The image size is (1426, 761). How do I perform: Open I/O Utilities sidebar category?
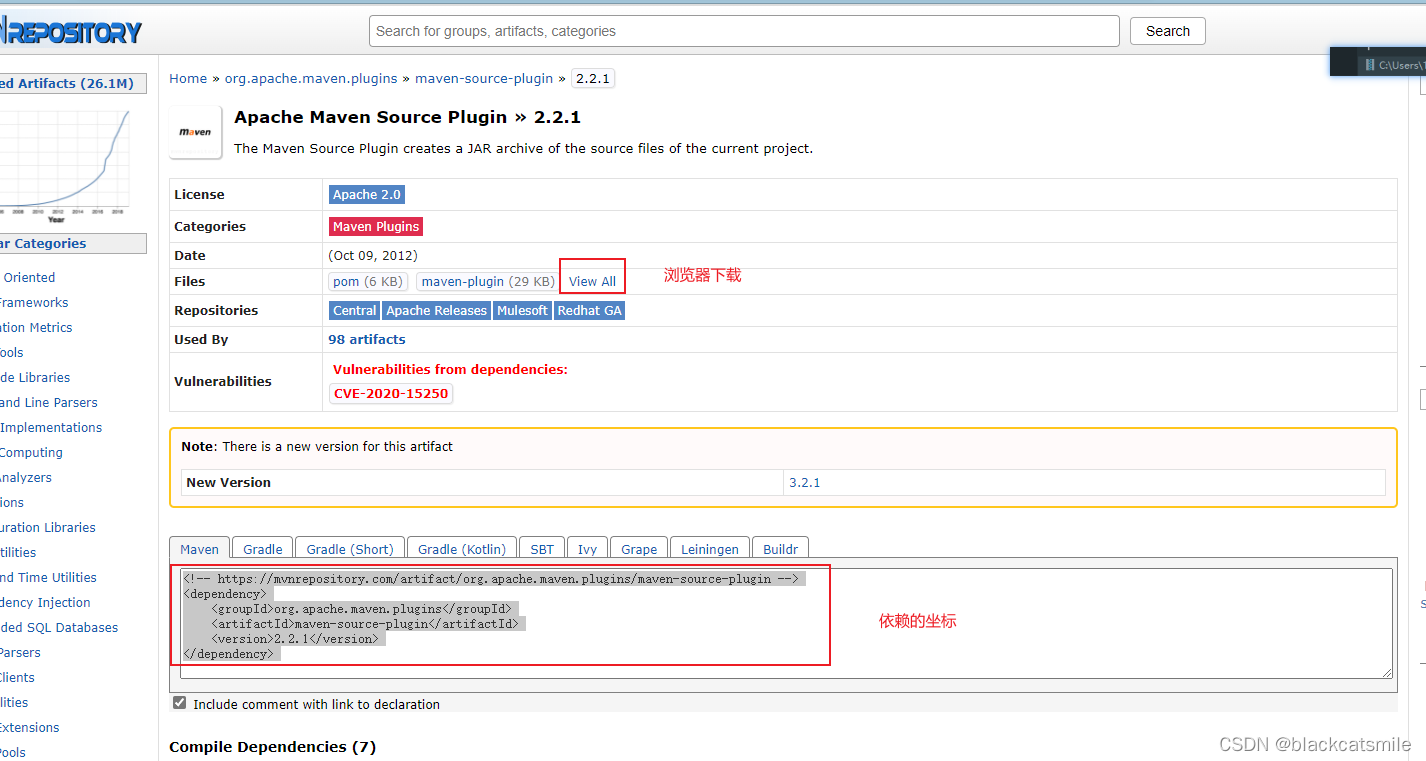pos(14,702)
